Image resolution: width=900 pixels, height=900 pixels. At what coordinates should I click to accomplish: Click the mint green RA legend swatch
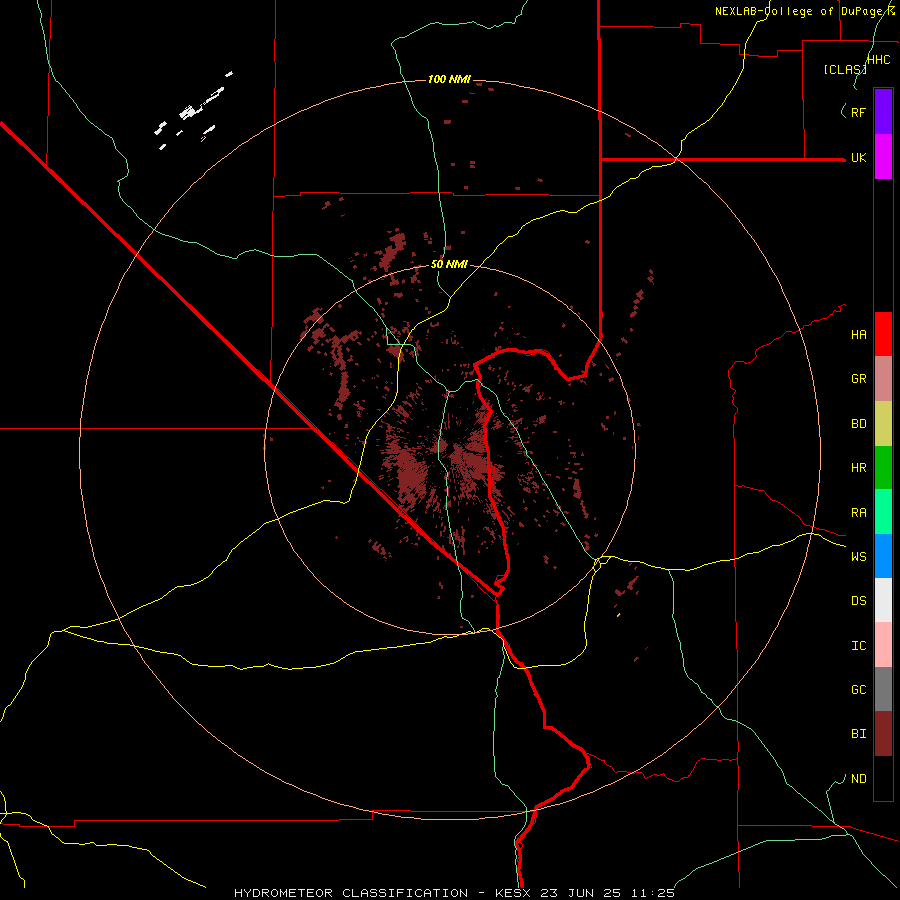(x=883, y=512)
